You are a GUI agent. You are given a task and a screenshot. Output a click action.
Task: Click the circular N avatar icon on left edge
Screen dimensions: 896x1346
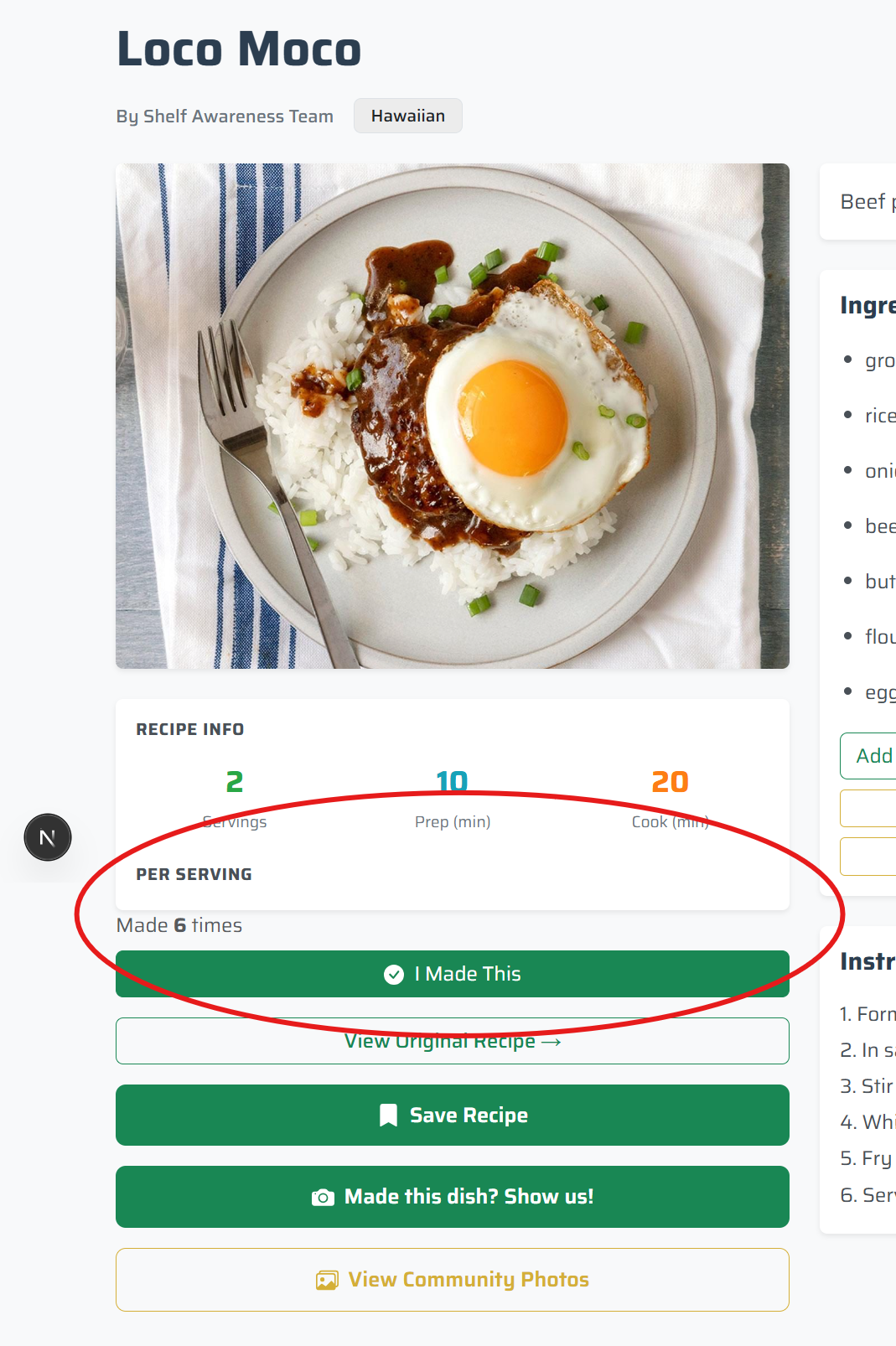[x=48, y=836]
